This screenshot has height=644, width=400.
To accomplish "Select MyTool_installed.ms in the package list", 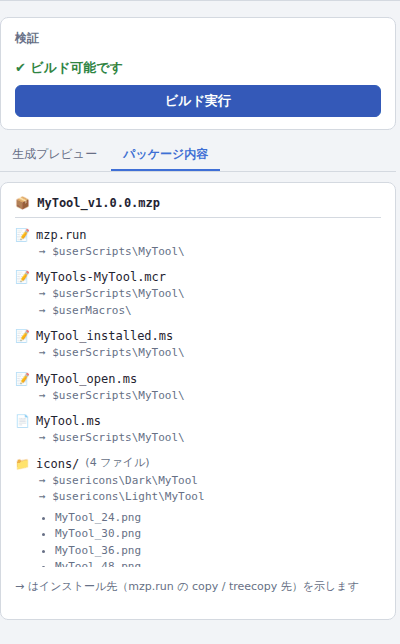I will pyautogui.click(x=104, y=336).
